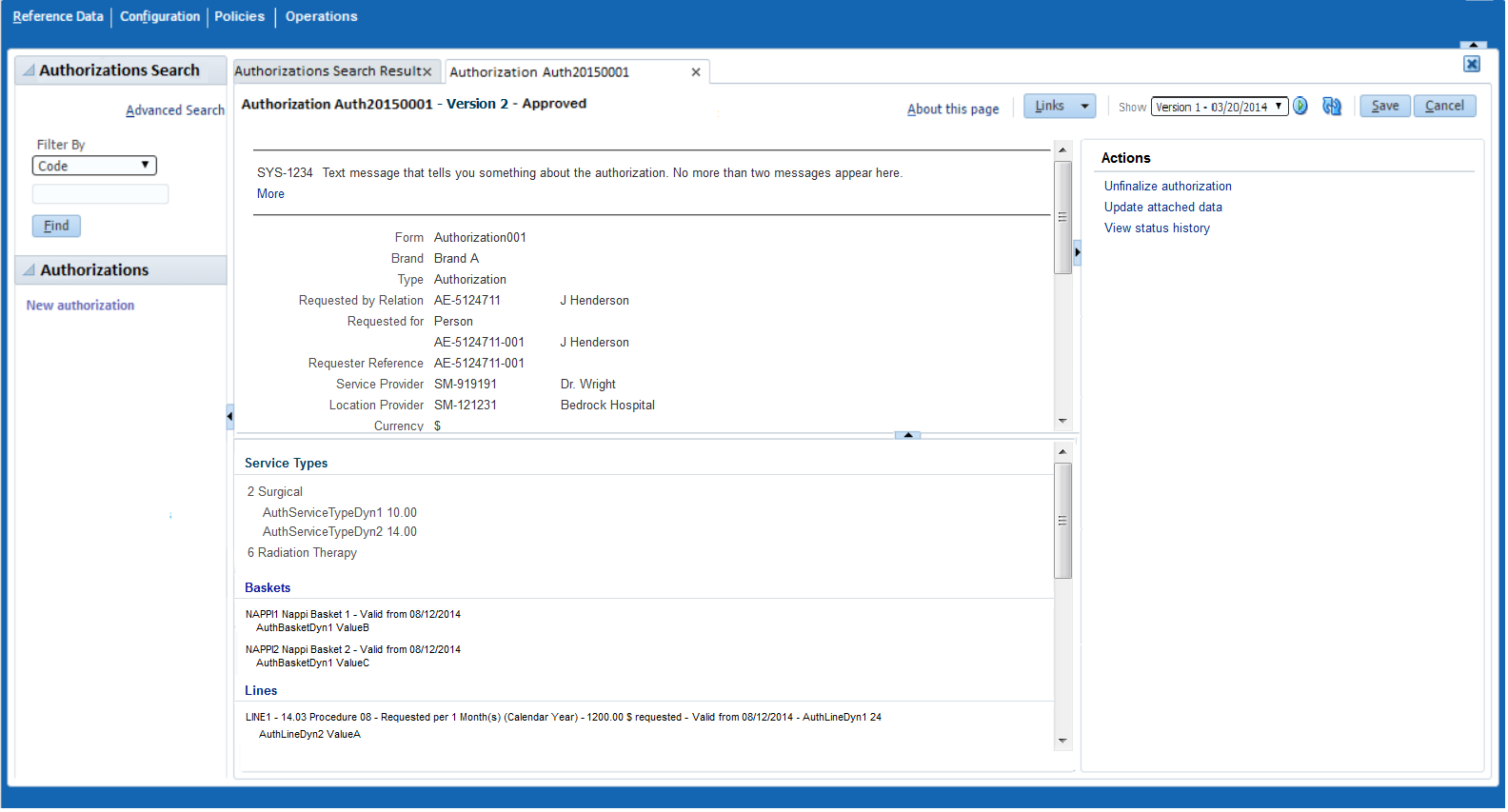Click the Find button
The height and width of the screenshot is (812, 1508).
[x=56, y=226]
